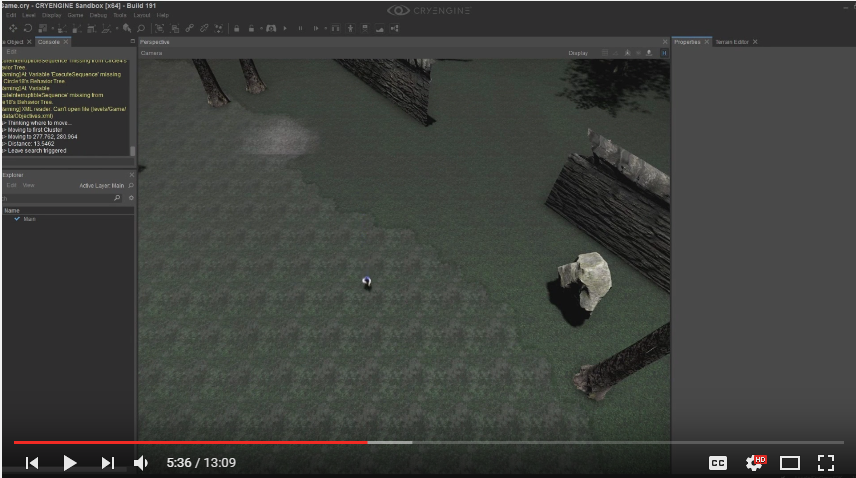Open the Display menu in main menu bar
Screen dimensions: 856x478
click(51, 15)
